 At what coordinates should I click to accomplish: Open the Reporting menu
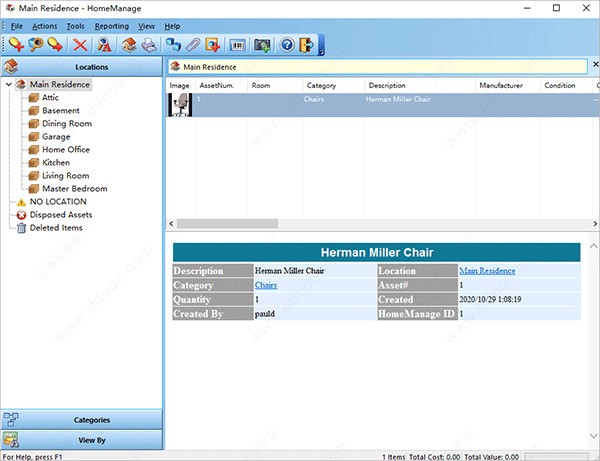111,25
